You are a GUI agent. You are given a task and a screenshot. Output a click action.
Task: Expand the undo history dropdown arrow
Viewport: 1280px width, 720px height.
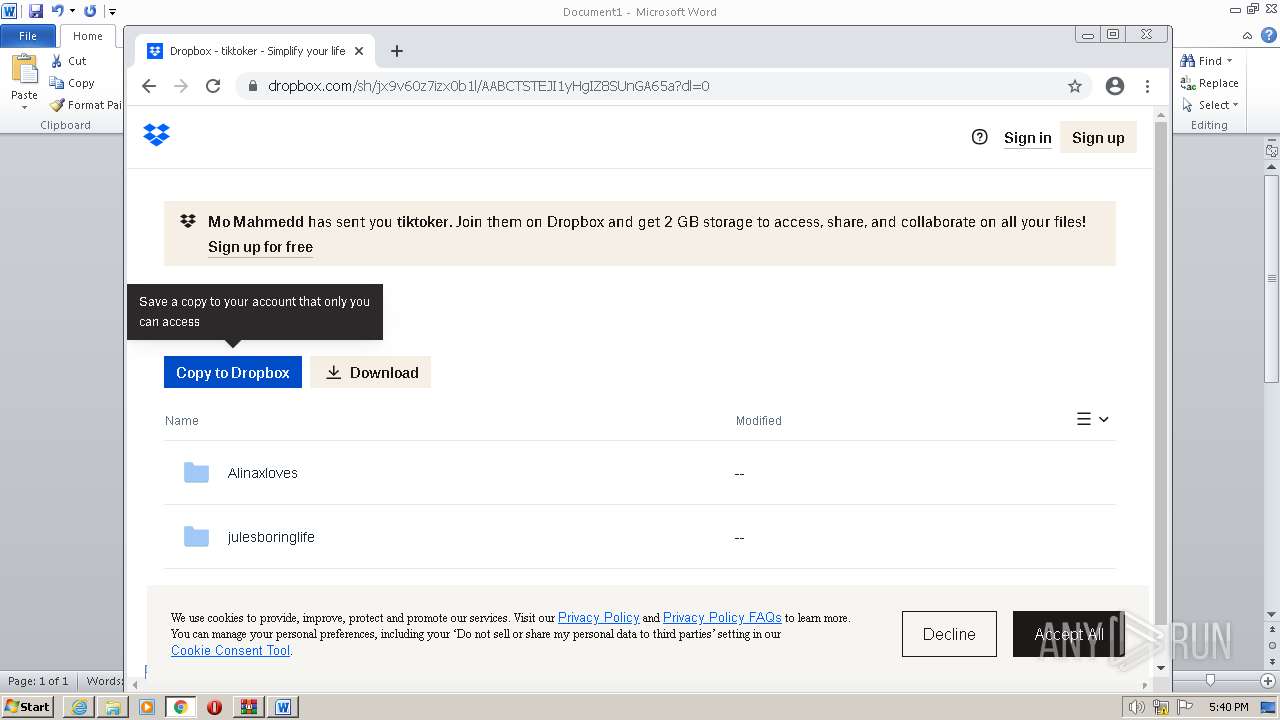tap(72, 11)
